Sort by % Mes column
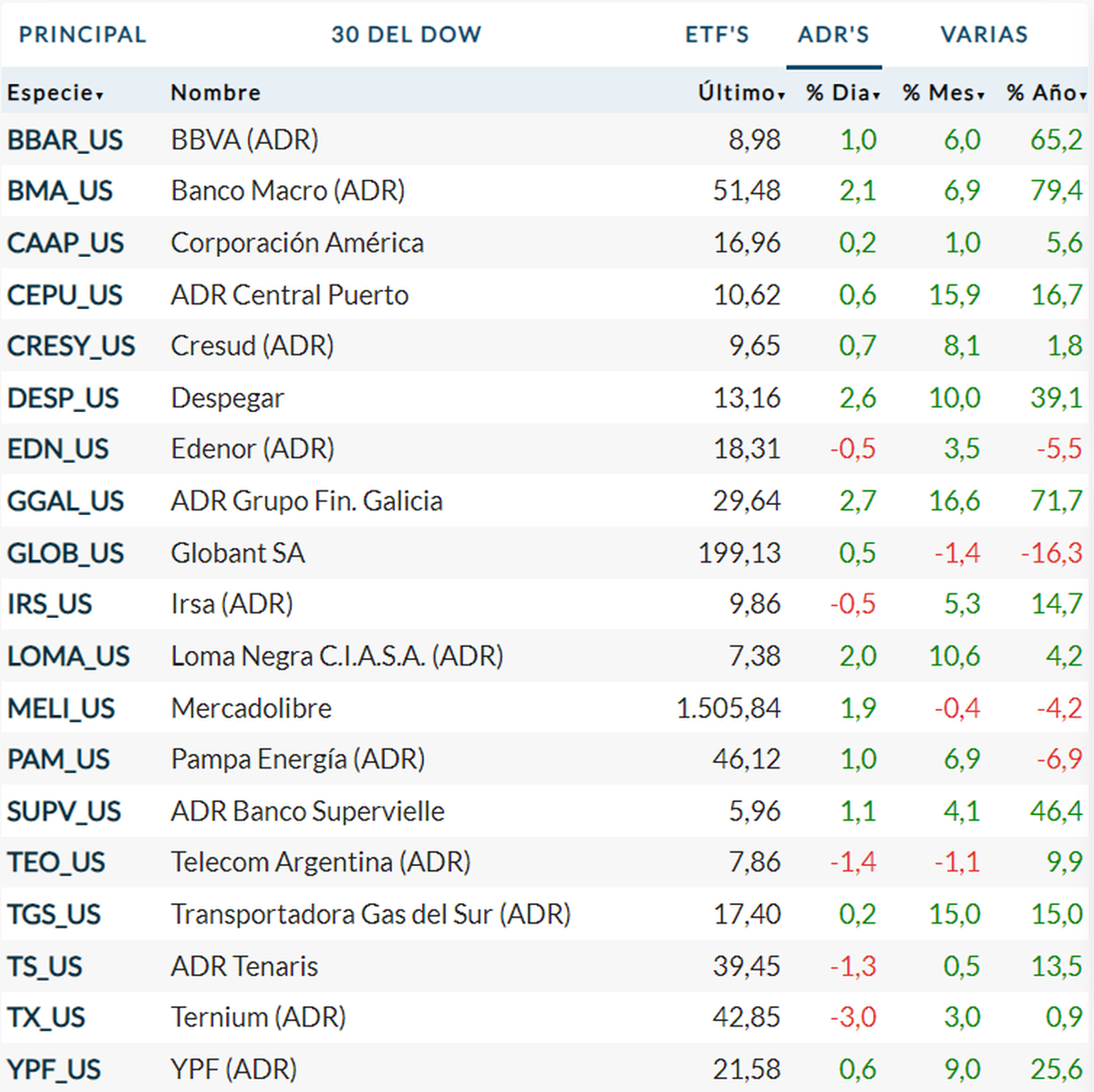The image size is (1094, 1092). [x=943, y=93]
